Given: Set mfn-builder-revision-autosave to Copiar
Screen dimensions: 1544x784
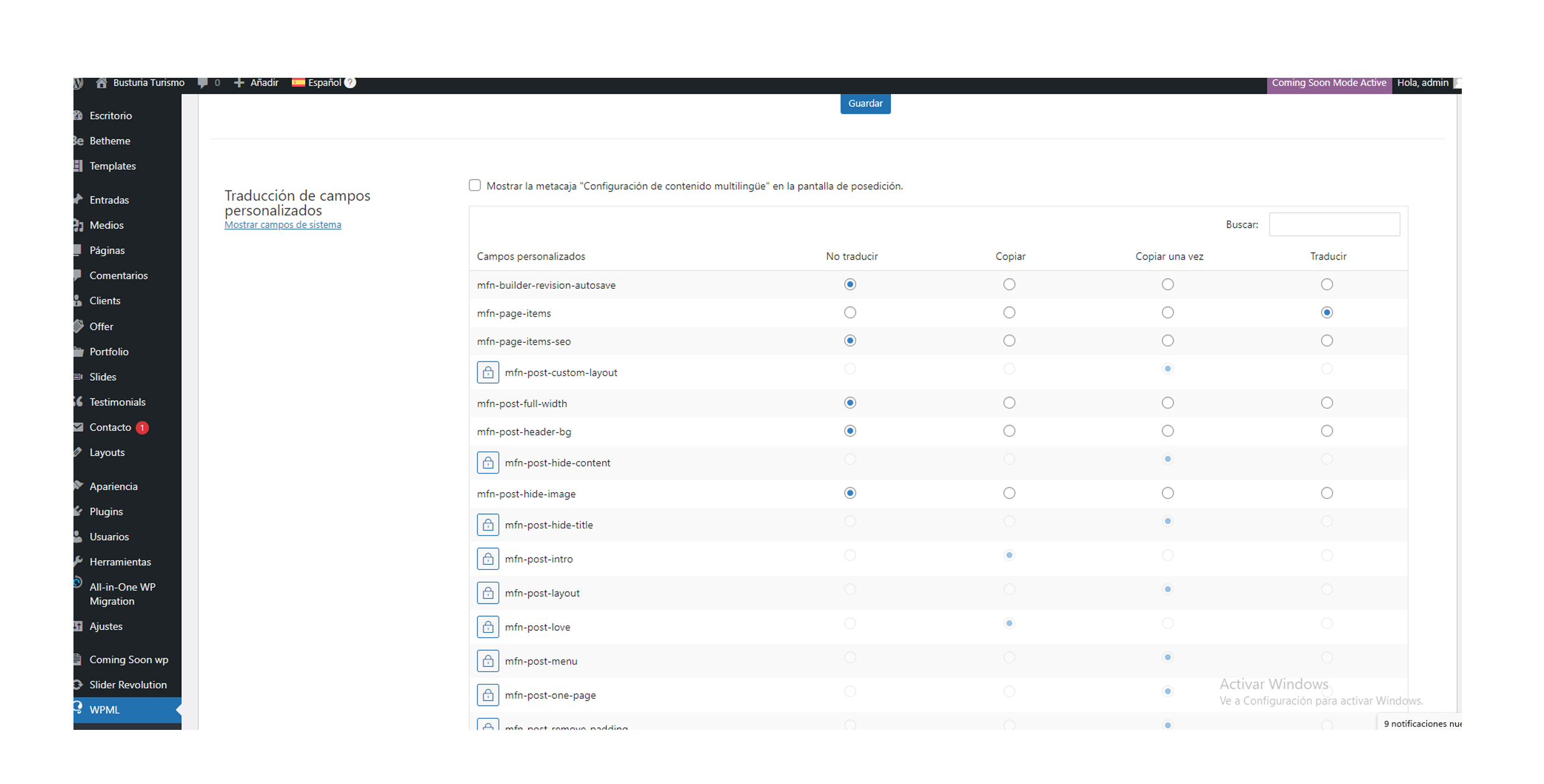Looking at the screenshot, I should tap(1009, 284).
